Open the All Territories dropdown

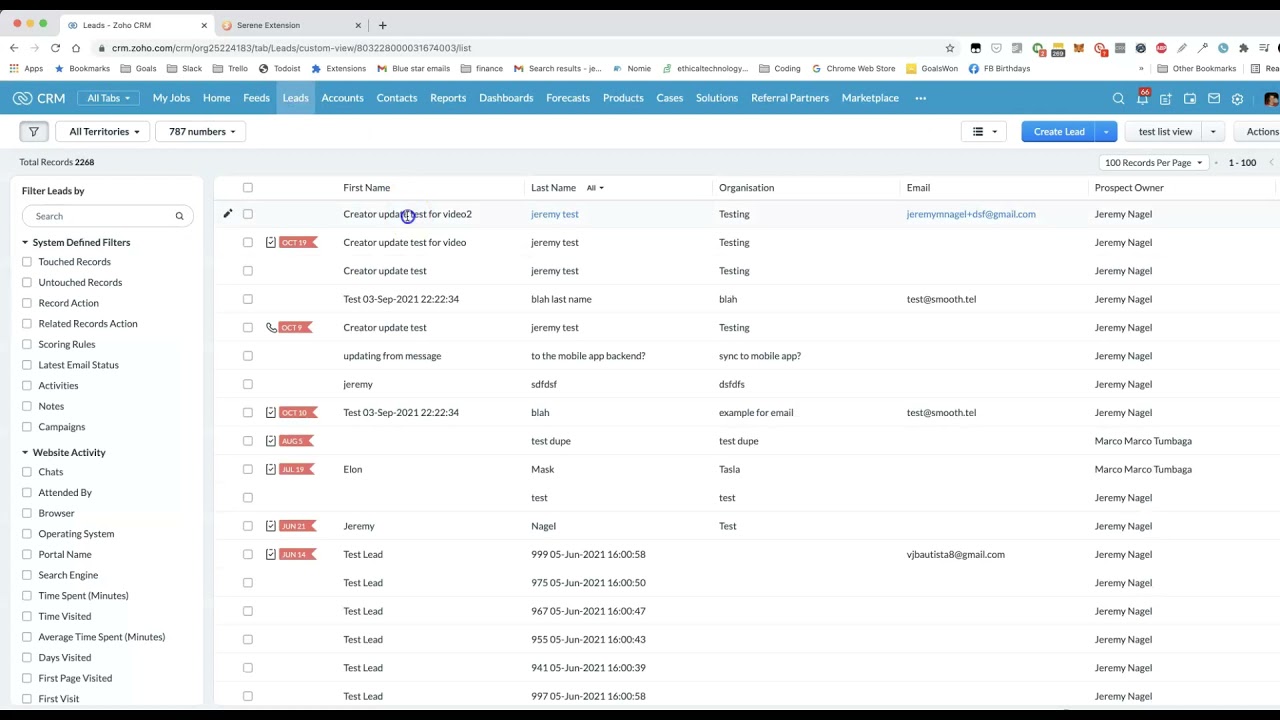pos(104,131)
